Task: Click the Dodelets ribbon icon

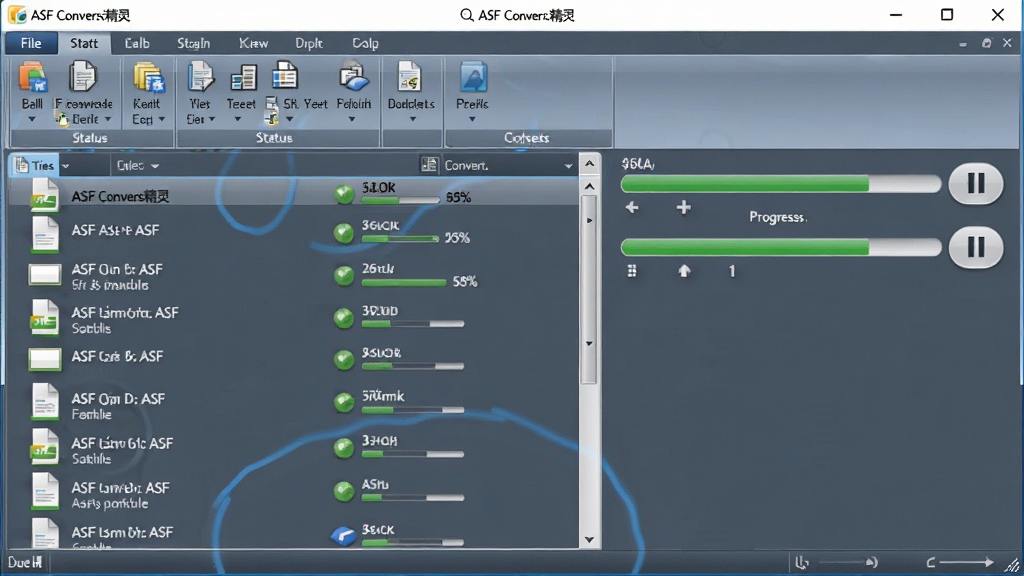Action: [x=409, y=77]
